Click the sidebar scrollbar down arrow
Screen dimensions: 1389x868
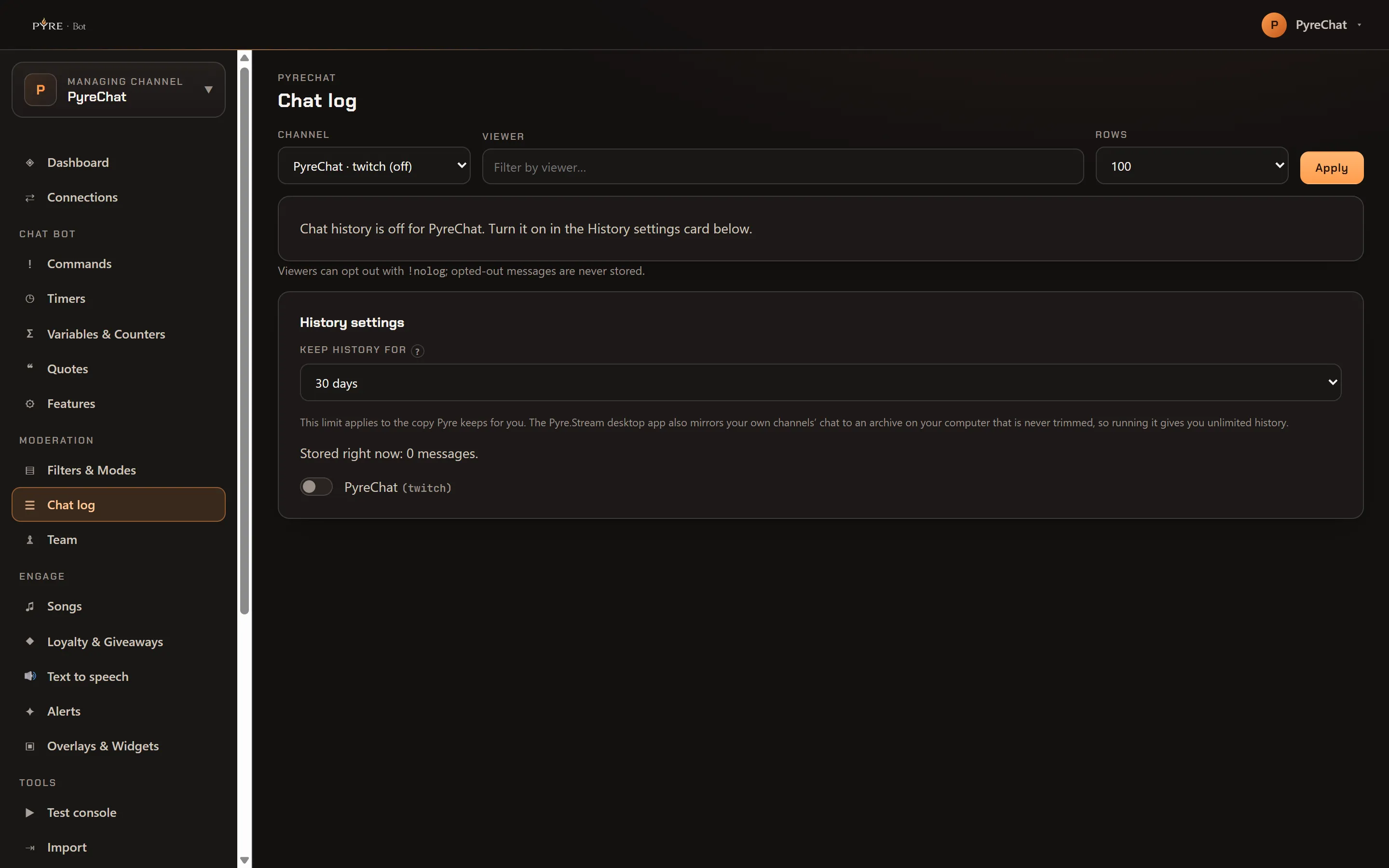(x=245, y=860)
